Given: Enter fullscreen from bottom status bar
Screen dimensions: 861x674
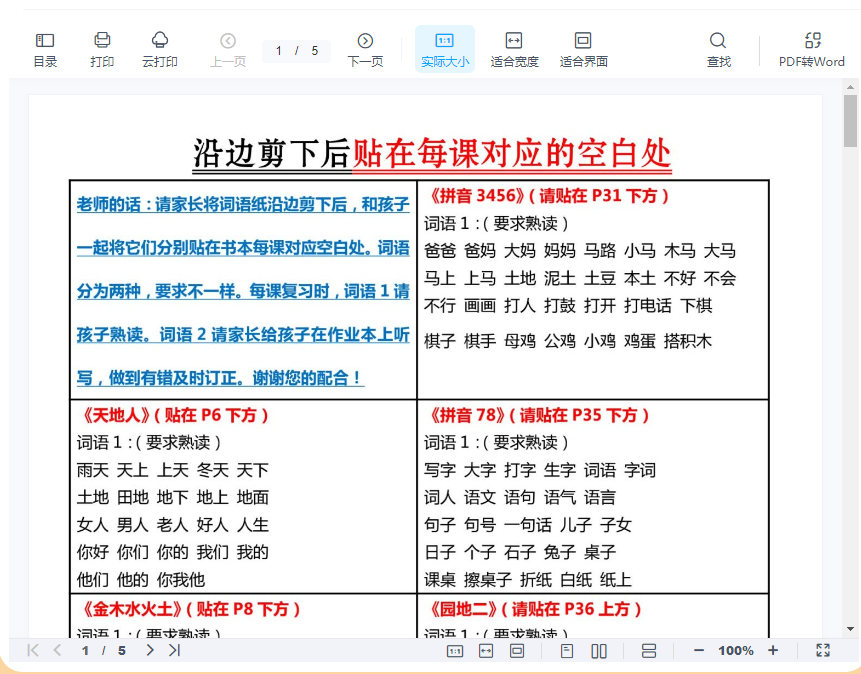Looking at the screenshot, I should [823, 650].
